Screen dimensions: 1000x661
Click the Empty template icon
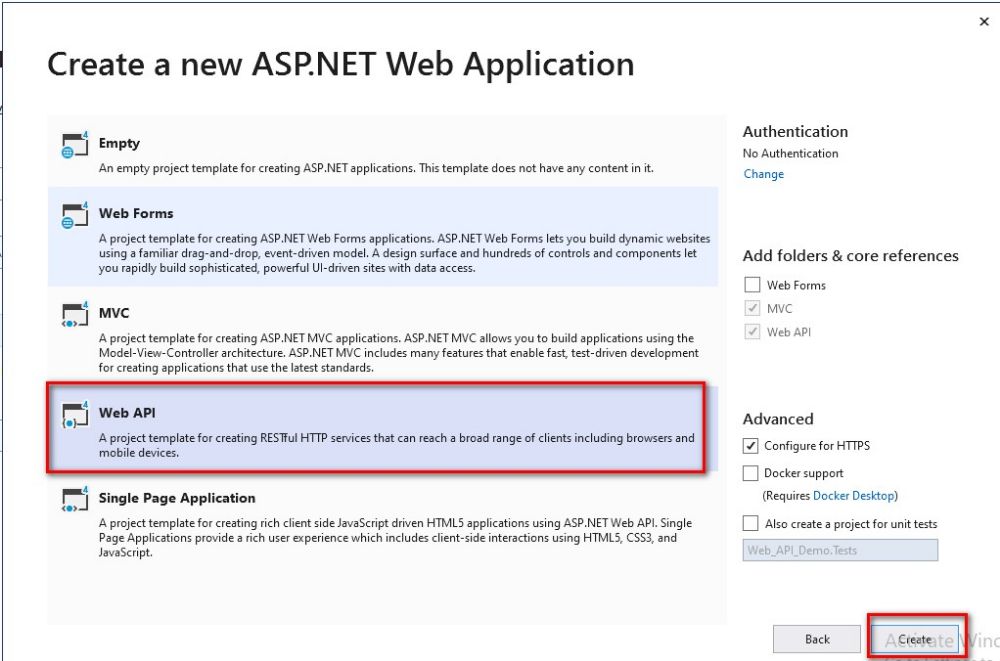coord(75,145)
